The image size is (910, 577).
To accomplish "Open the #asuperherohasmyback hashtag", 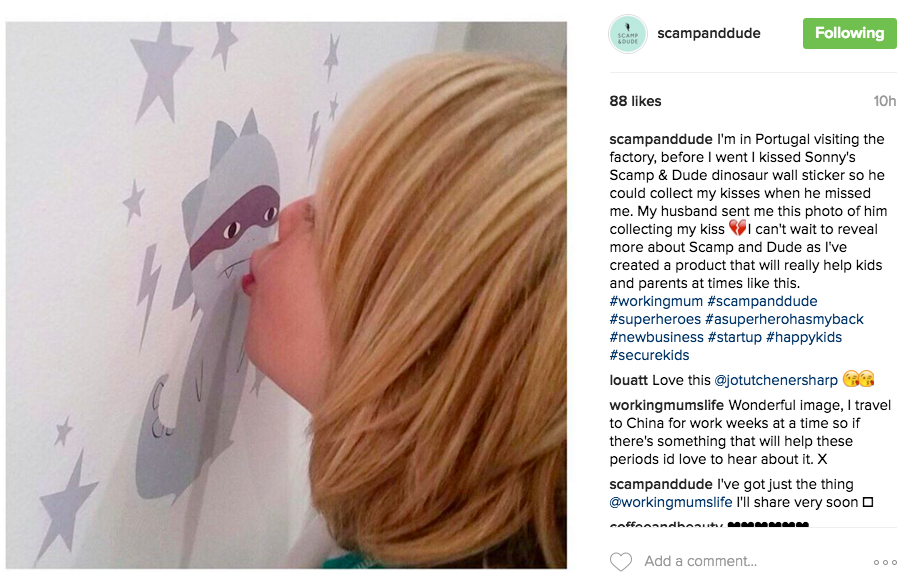I will pos(784,319).
